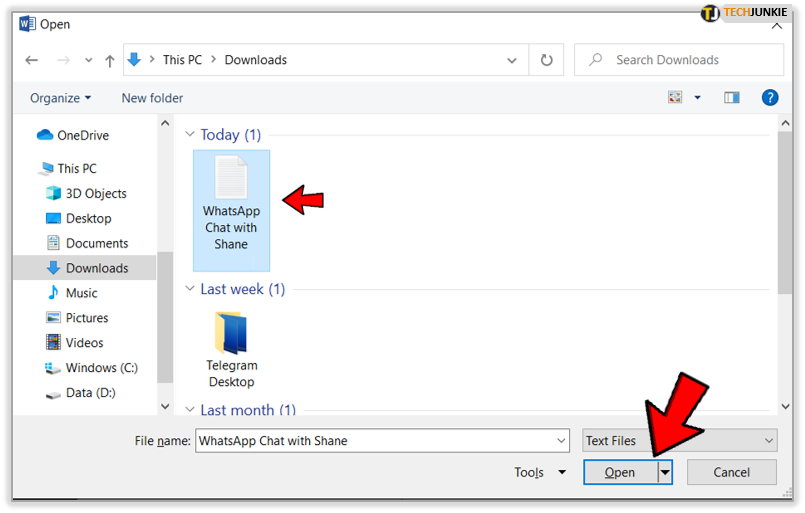
Task: Click the arrow beside the Open button
Action: pyautogui.click(x=665, y=472)
